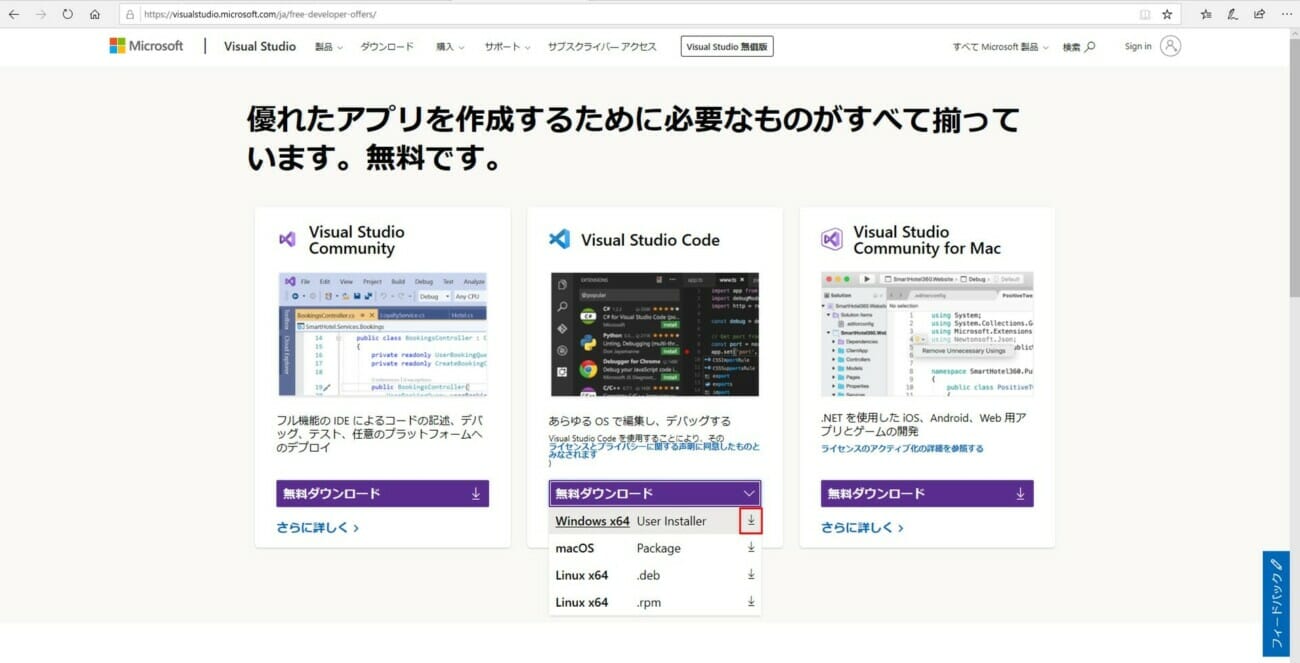The width and height of the screenshot is (1300, 663).
Task: Click Visual Studio Community screenshot thumbnail
Action: click(382, 334)
